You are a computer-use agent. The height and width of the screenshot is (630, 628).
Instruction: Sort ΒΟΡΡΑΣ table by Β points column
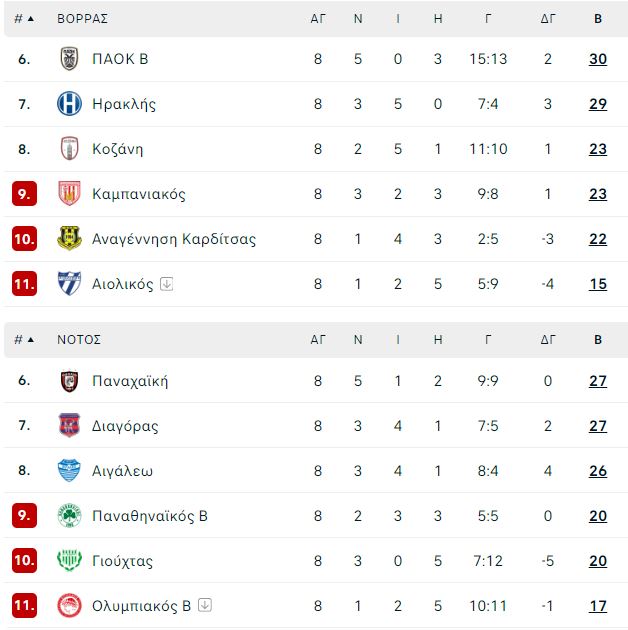(598, 18)
